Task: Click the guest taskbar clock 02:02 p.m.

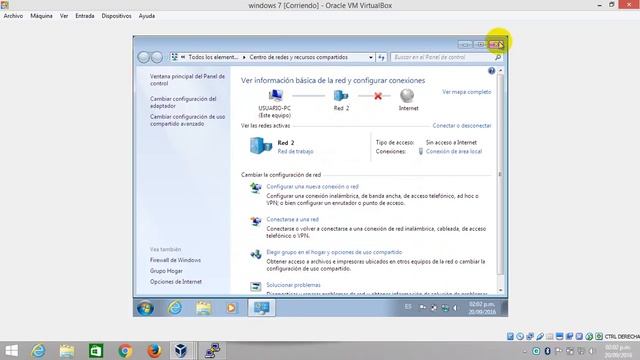Action: [x=482, y=308]
